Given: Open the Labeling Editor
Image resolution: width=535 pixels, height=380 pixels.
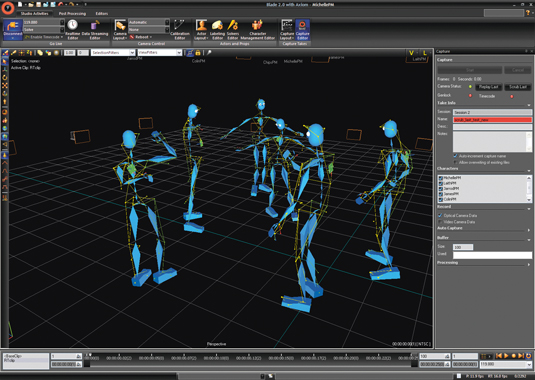Looking at the screenshot, I should [x=217, y=30].
